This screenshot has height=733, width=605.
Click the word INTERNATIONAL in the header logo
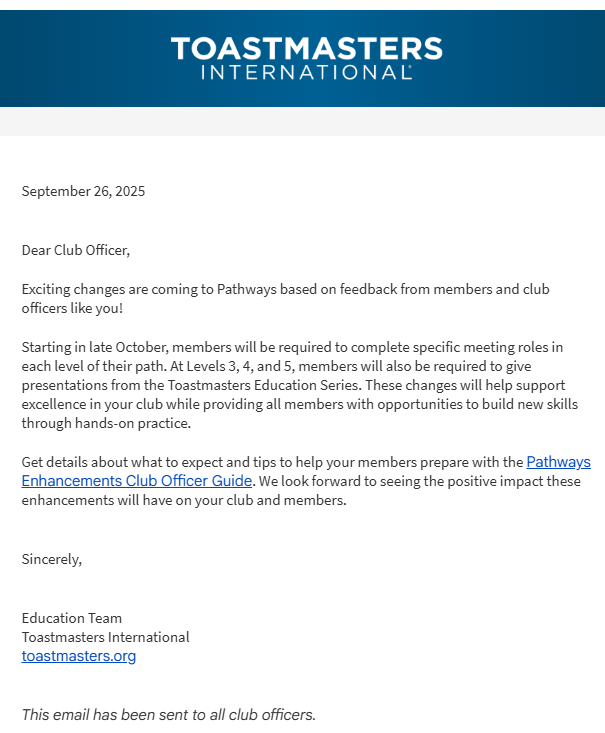(304, 73)
